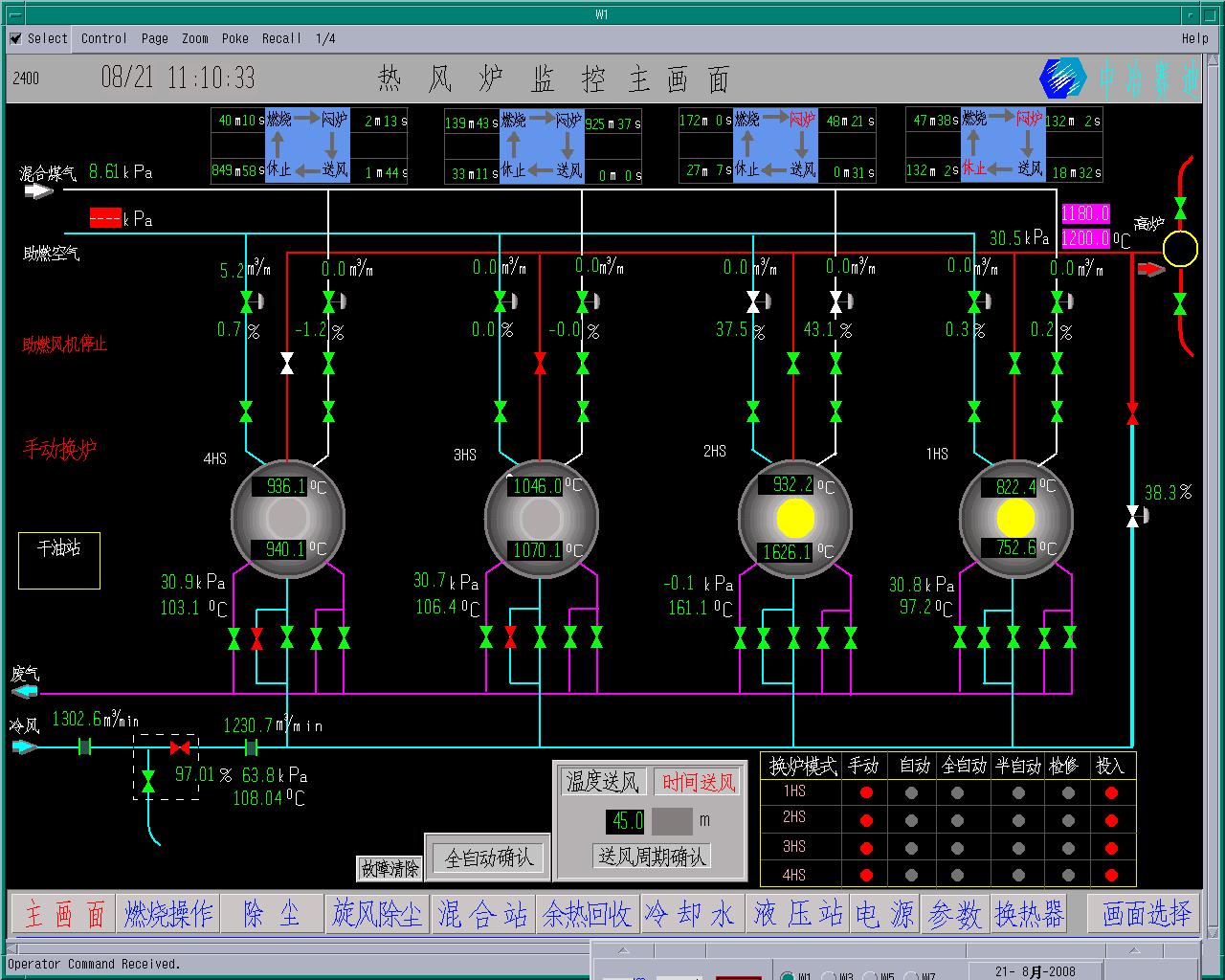
Task: Click the 全自动确认 button
Action: [489, 857]
